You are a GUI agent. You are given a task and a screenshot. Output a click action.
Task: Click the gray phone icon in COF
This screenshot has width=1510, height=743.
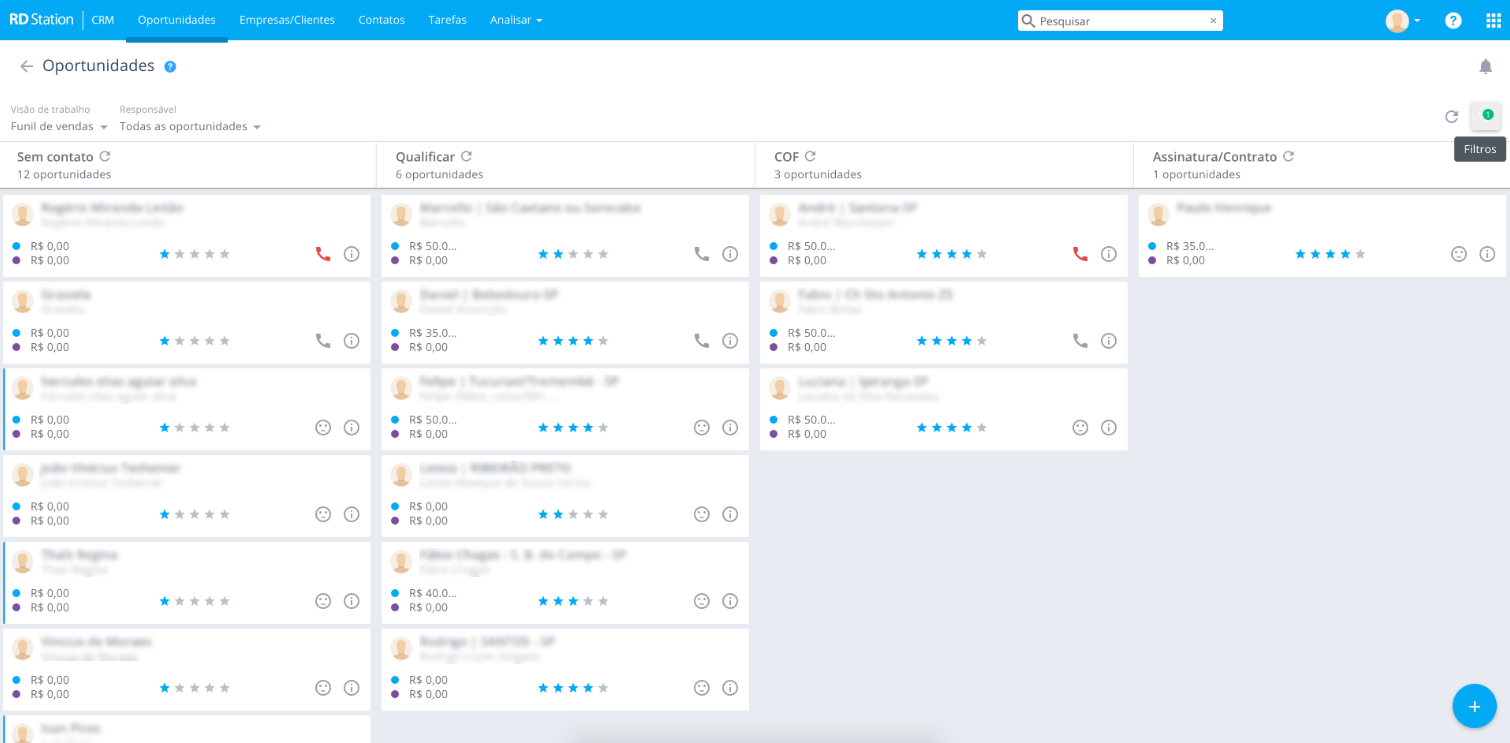[1080, 341]
